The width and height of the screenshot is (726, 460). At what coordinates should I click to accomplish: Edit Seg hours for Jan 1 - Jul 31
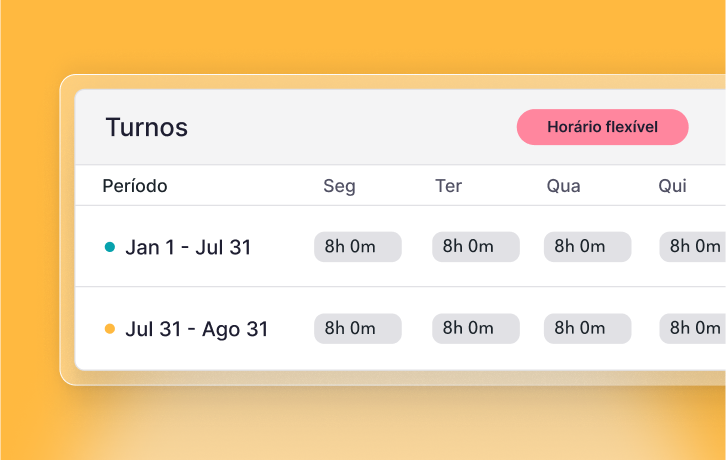pos(357,247)
